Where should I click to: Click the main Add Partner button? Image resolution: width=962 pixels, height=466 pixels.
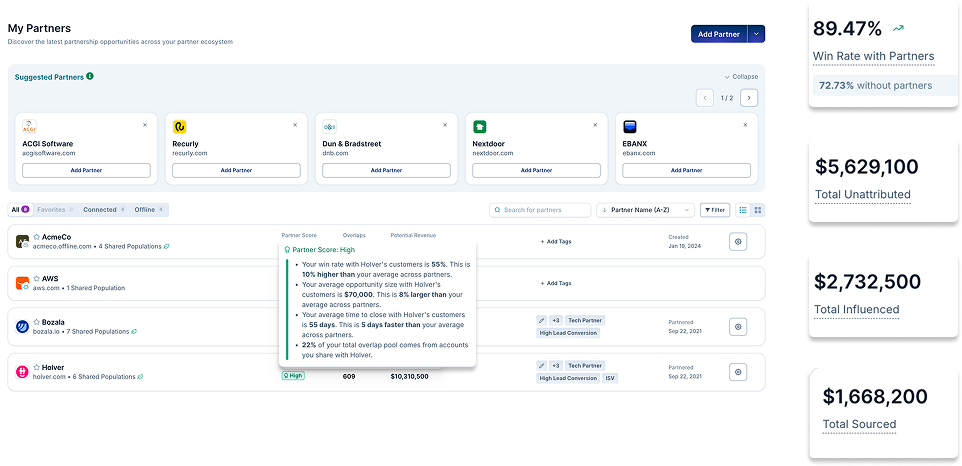[719, 34]
